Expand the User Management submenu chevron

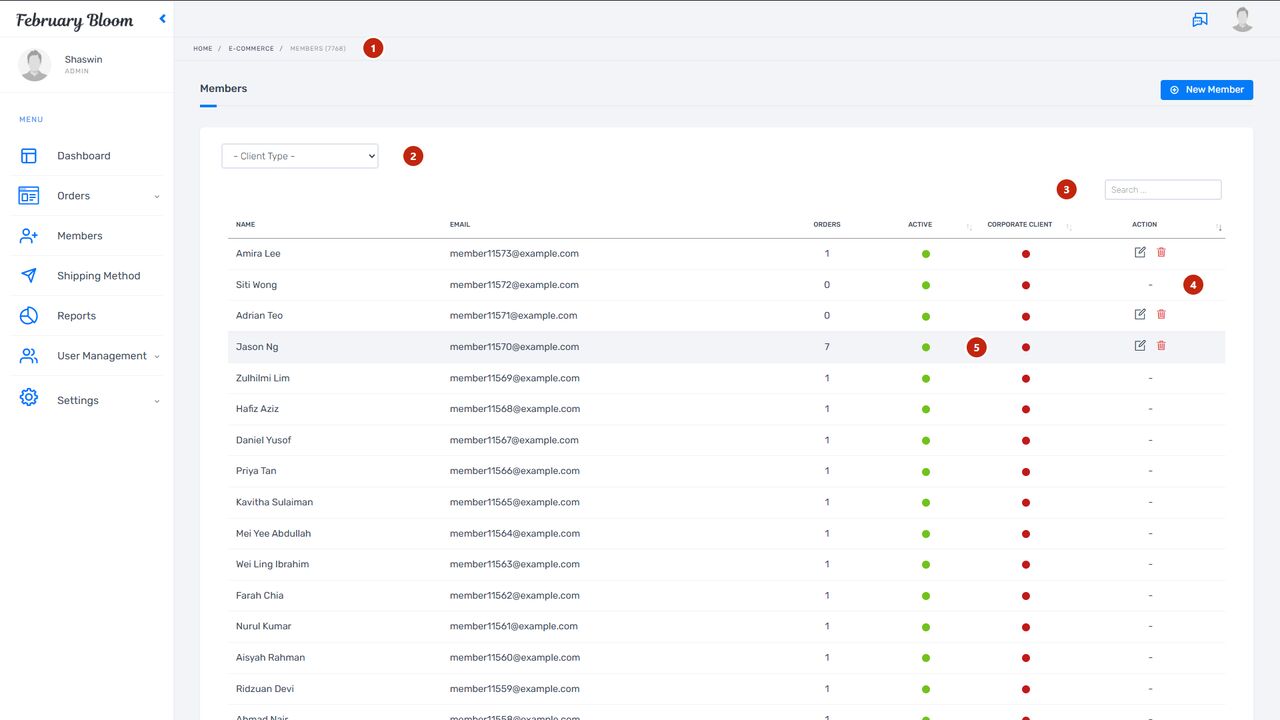pos(157,356)
